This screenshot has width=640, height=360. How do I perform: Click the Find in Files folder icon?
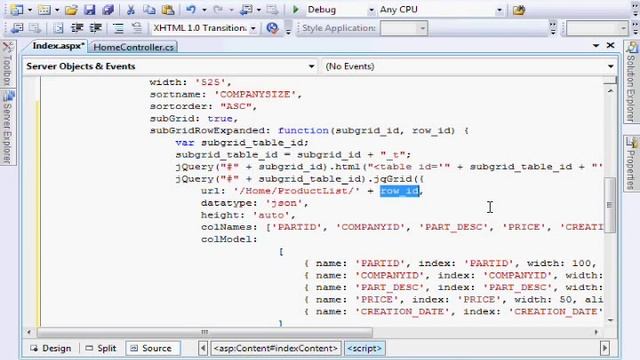click(x=519, y=9)
